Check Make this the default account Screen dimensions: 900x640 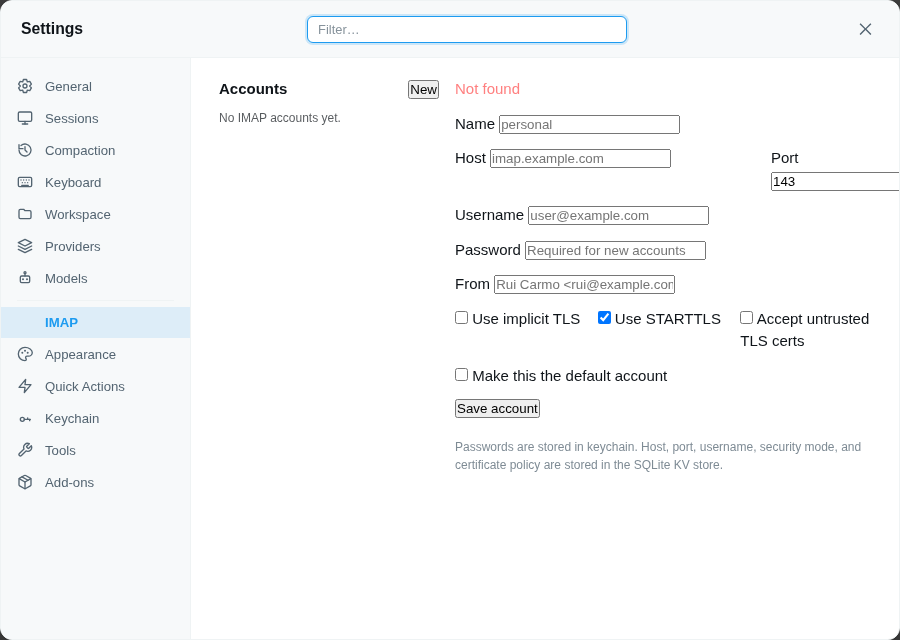tap(461, 375)
